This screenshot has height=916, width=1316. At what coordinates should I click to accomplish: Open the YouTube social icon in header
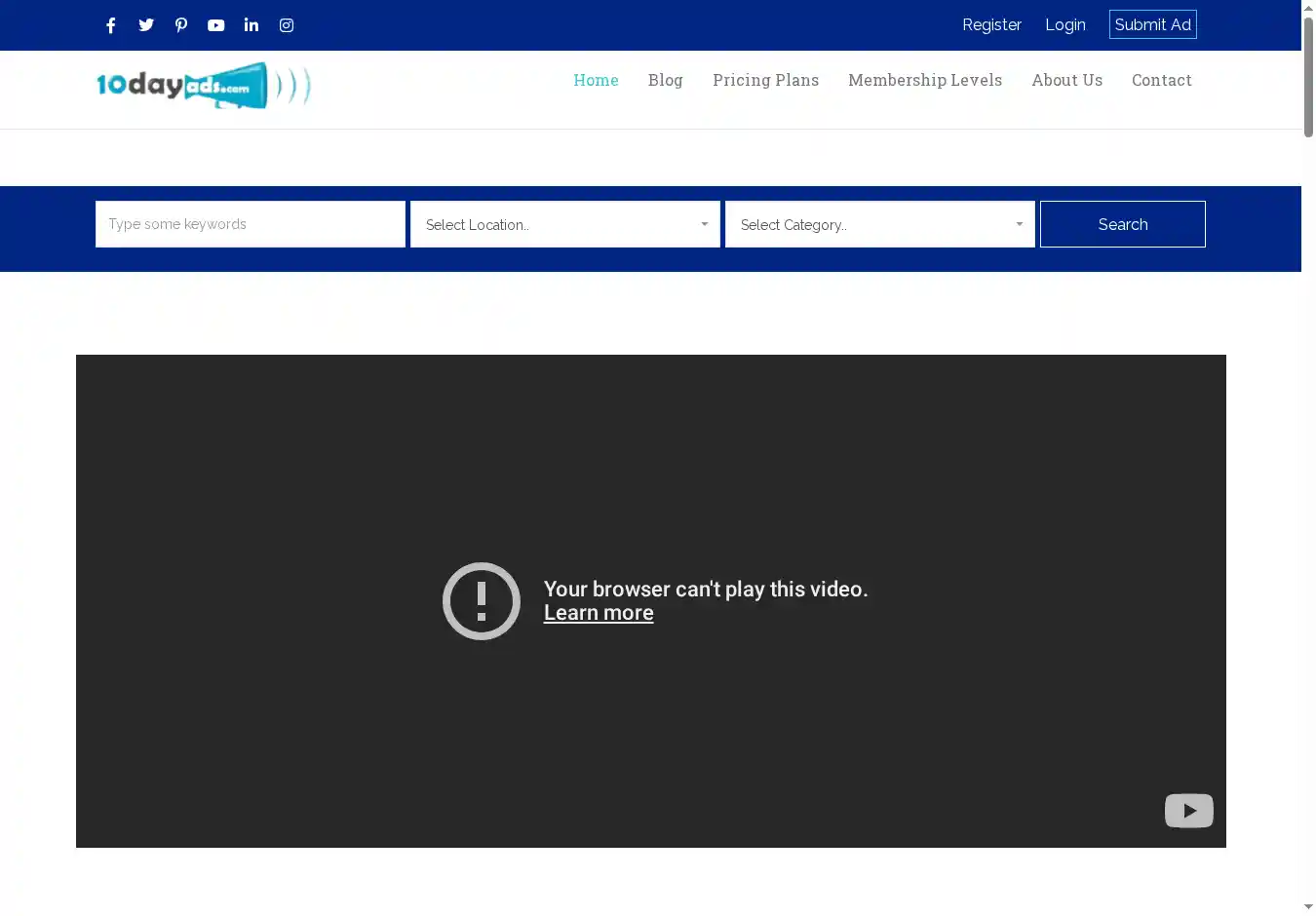[216, 25]
